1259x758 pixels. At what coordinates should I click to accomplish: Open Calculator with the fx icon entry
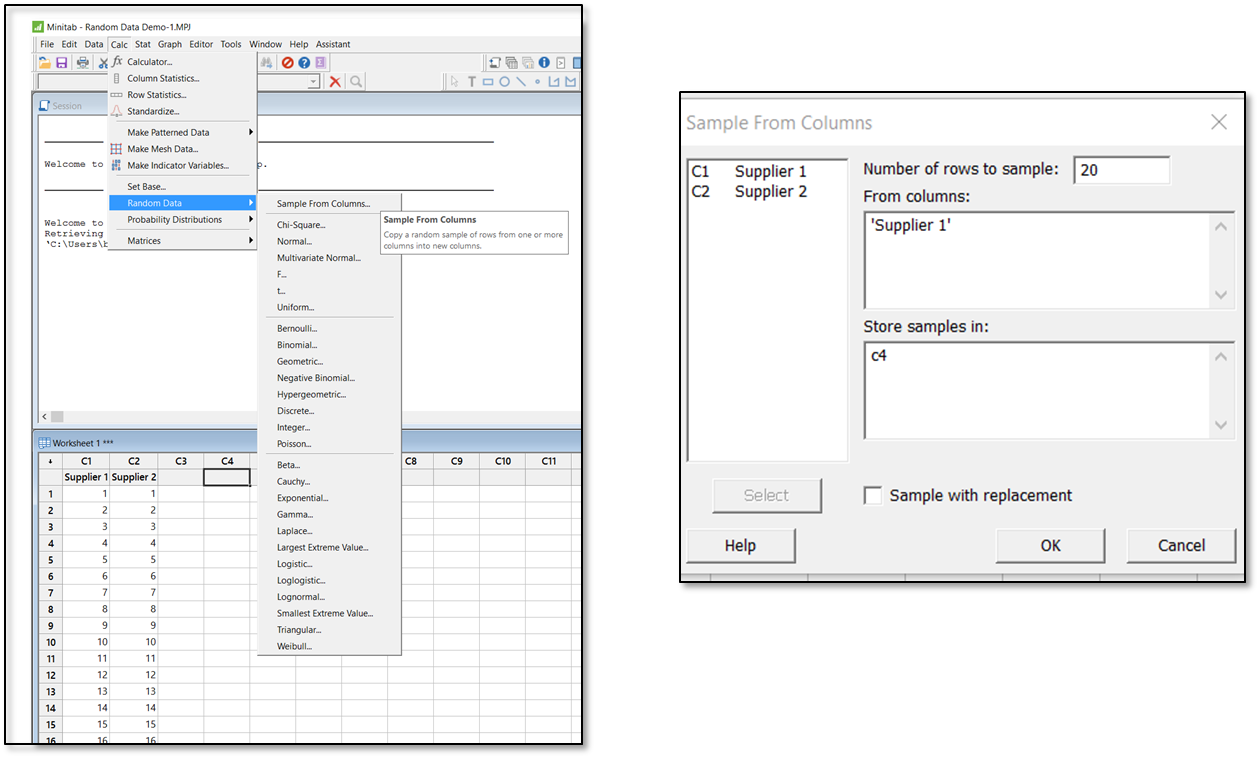[149, 62]
